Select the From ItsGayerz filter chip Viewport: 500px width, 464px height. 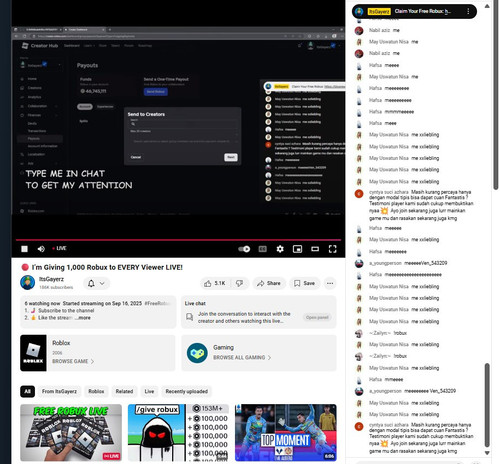(59, 391)
